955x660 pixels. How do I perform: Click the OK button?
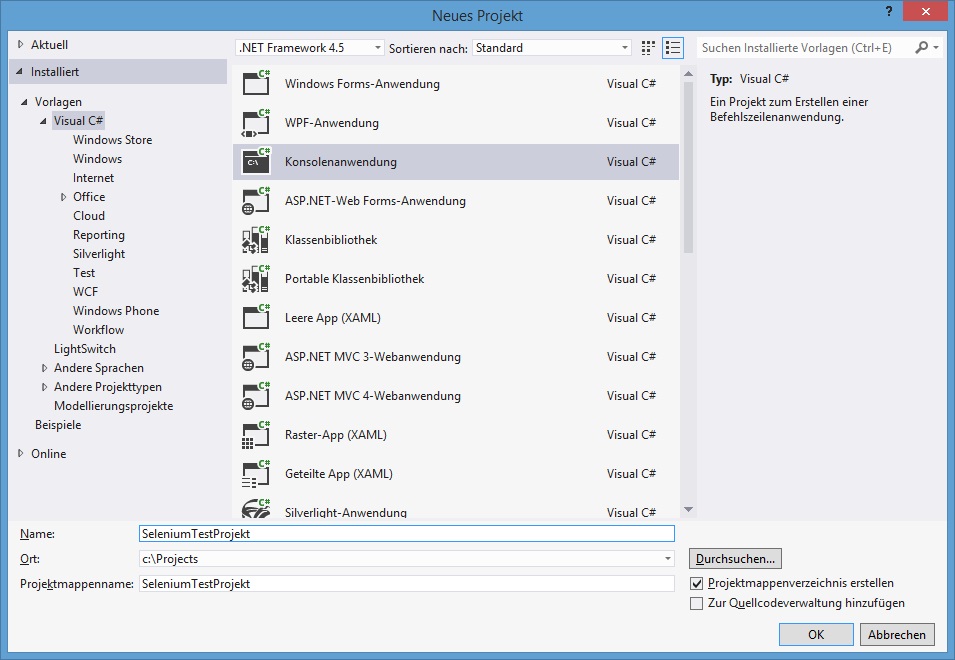point(816,634)
